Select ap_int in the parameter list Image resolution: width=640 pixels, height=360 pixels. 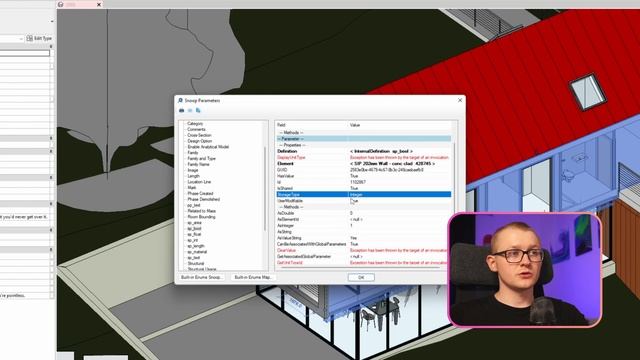tap(193, 240)
